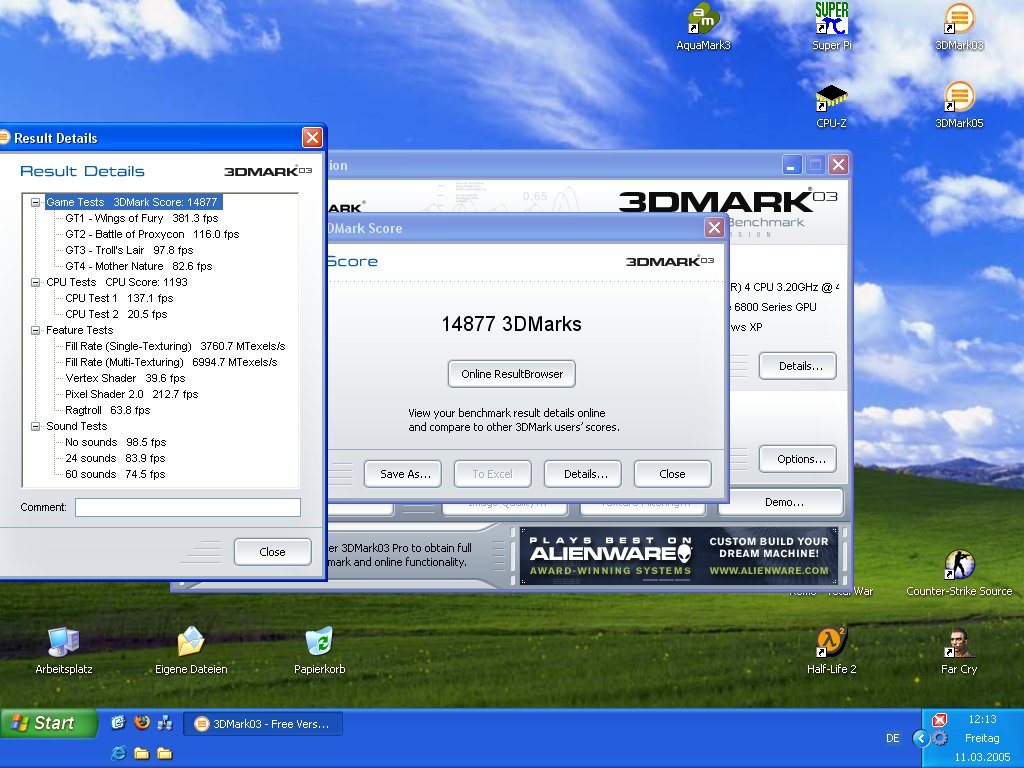Viewport: 1024px width, 768px height.
Task: Select Fill Rate (Single-Texturing) row
Action: 175,346
